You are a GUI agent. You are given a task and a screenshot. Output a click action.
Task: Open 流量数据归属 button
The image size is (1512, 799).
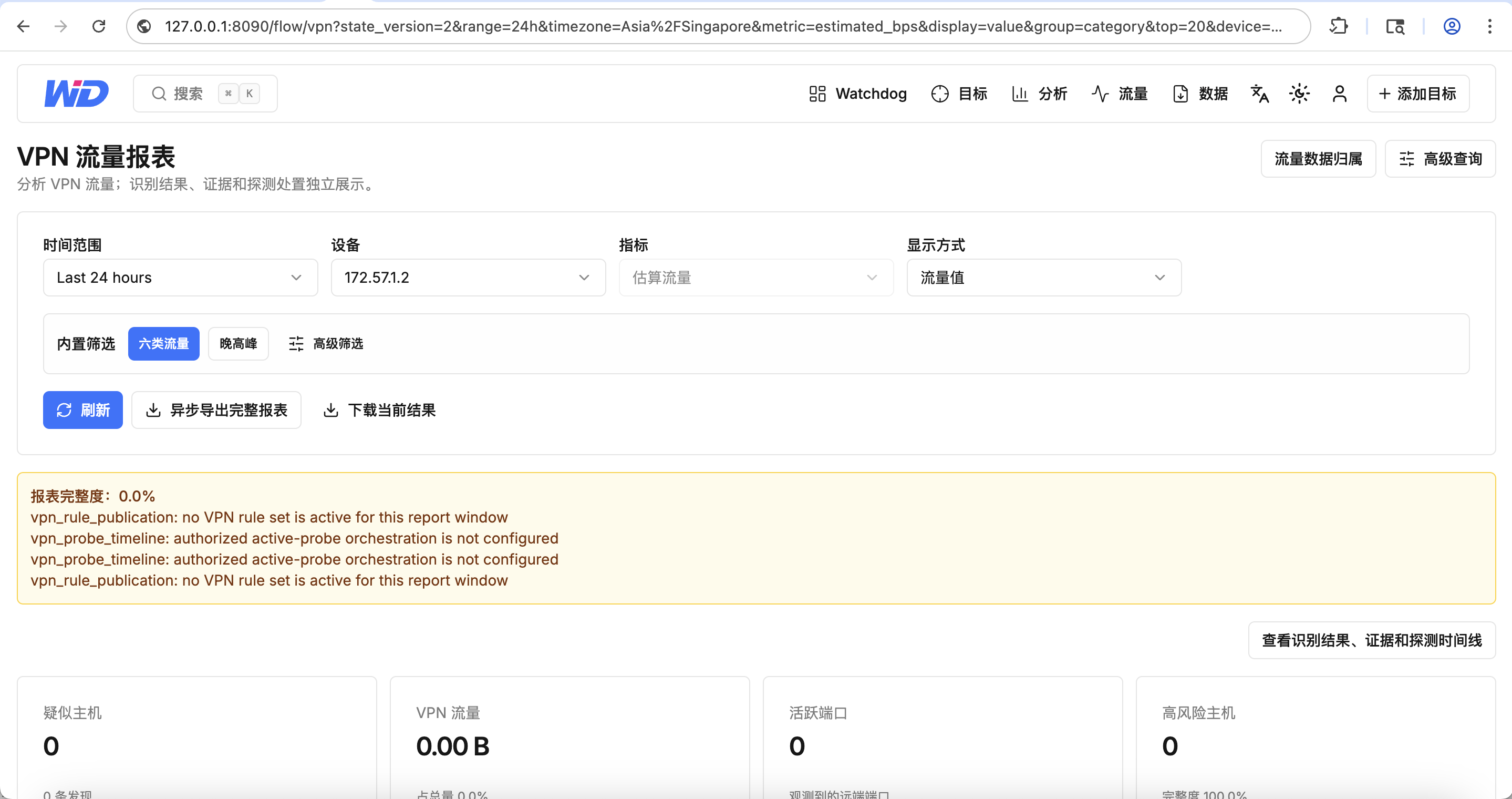pos(1318,159)
